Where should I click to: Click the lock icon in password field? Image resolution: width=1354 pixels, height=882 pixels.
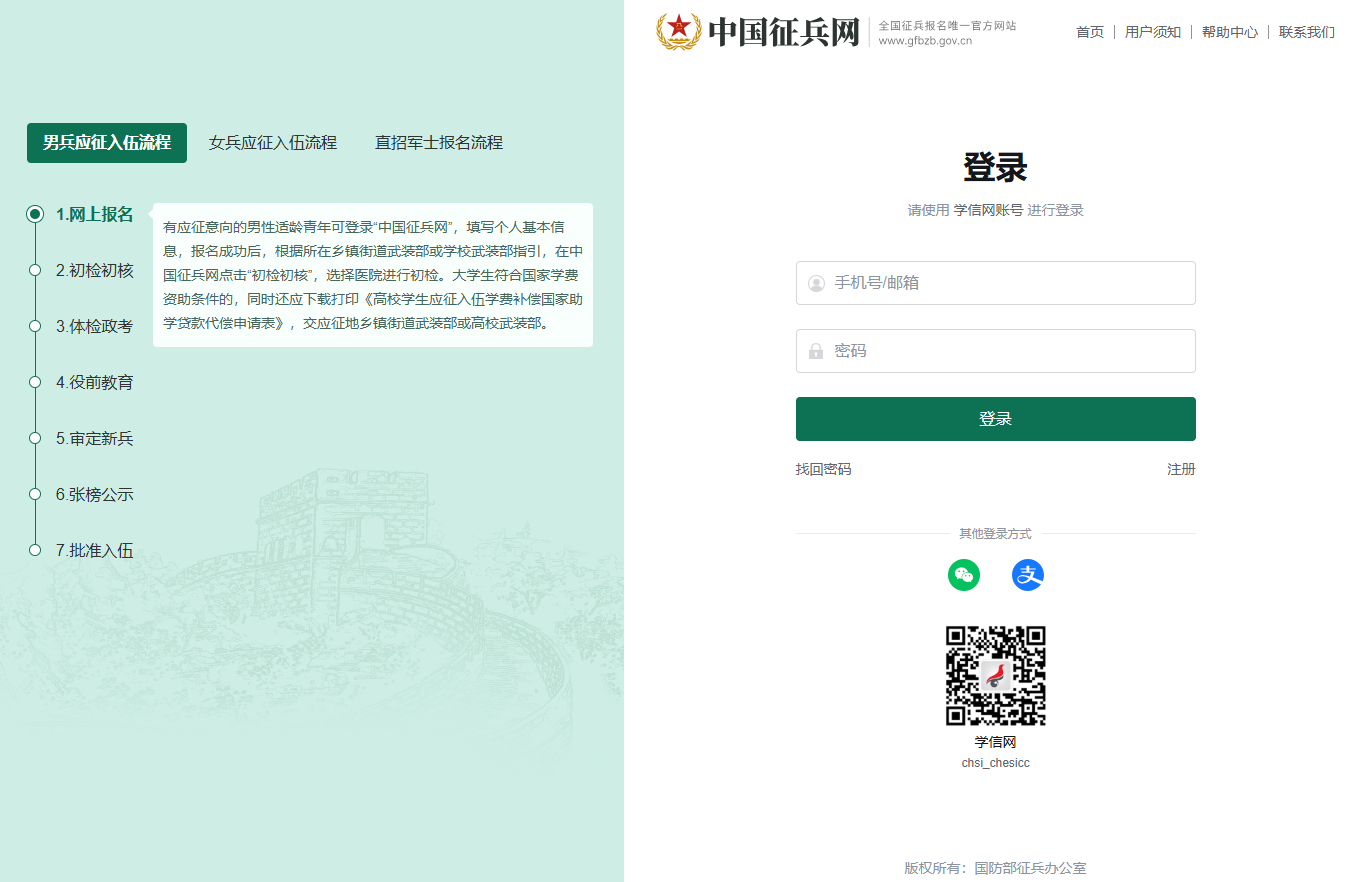tap(816, 351)
